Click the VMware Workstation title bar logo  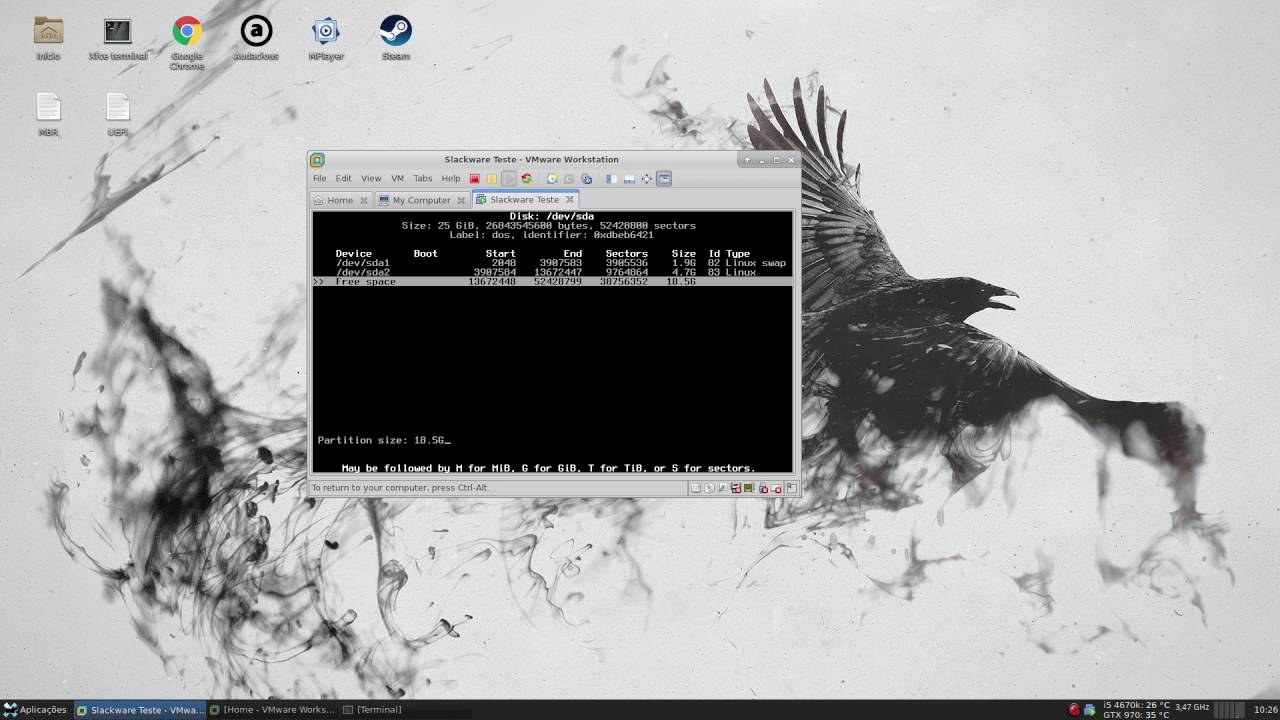tap(317, 160)
